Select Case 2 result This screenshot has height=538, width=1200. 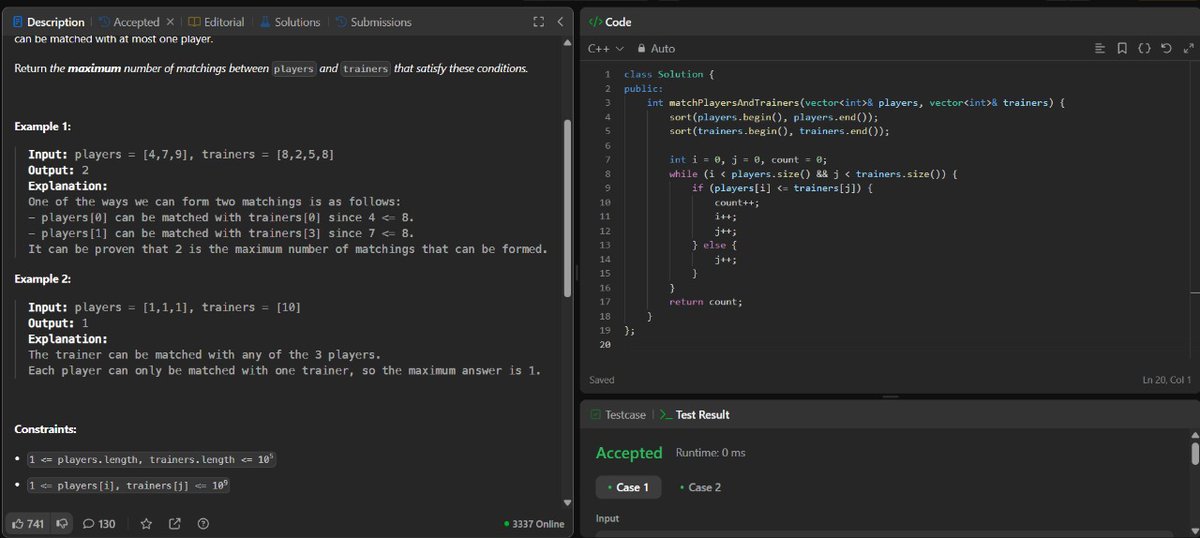coord(700,487)
